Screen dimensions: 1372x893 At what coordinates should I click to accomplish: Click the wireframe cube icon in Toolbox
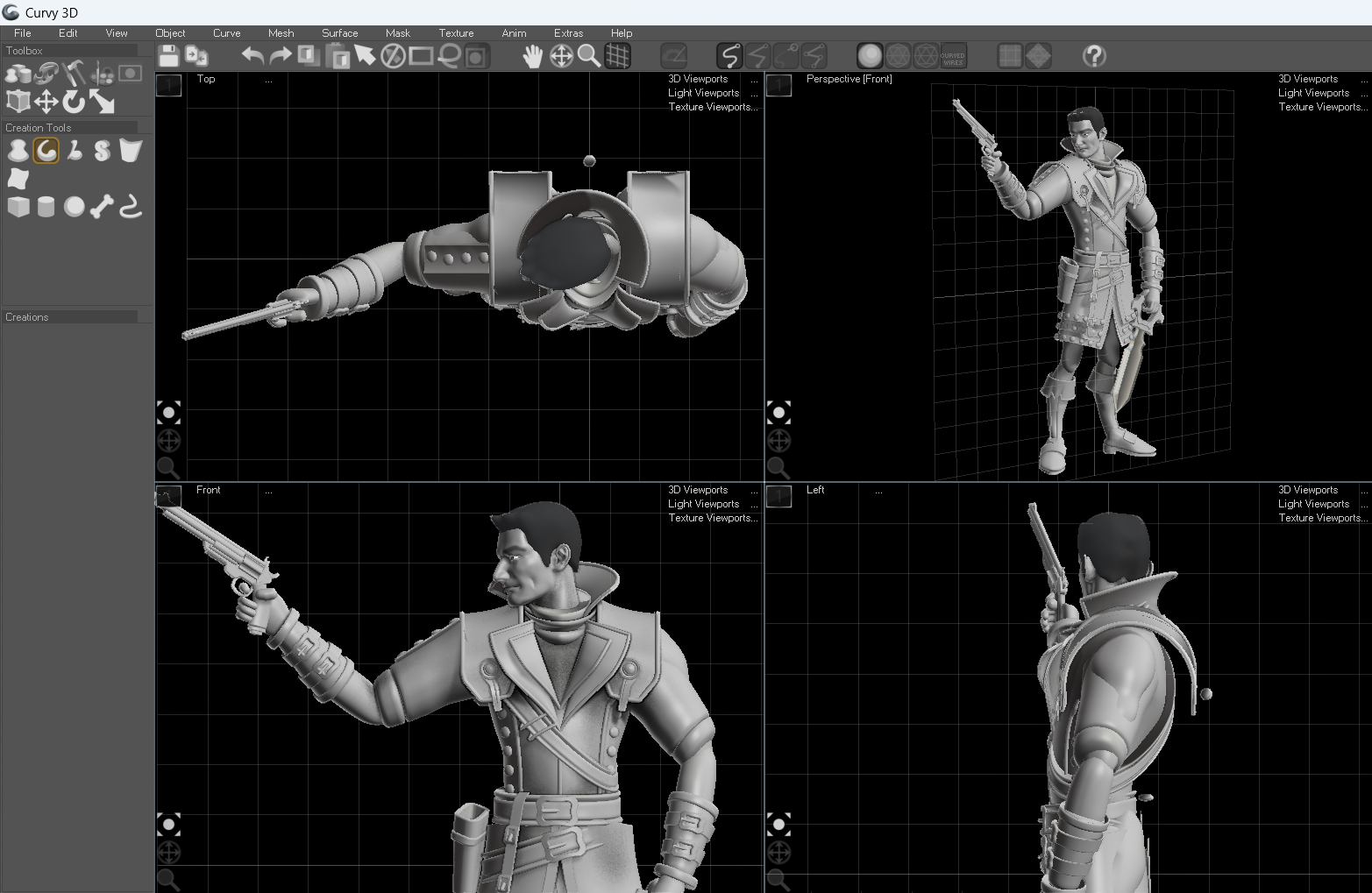pos(18,102)
